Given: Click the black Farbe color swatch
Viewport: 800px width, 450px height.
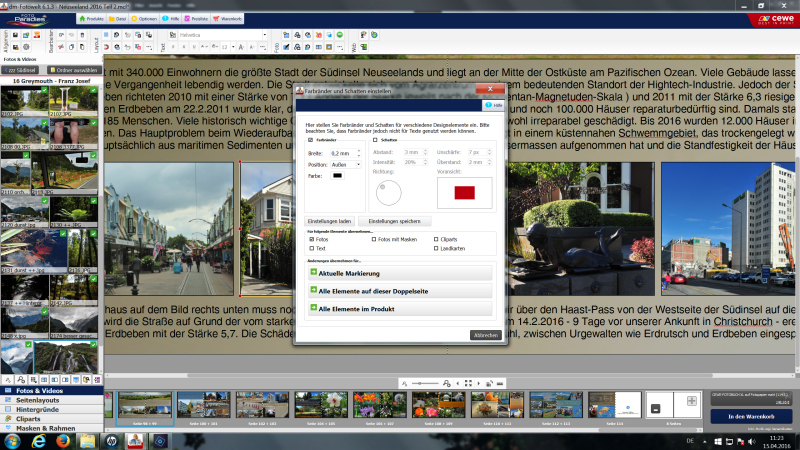Looking at the screenshot, I should pos(337,176).
